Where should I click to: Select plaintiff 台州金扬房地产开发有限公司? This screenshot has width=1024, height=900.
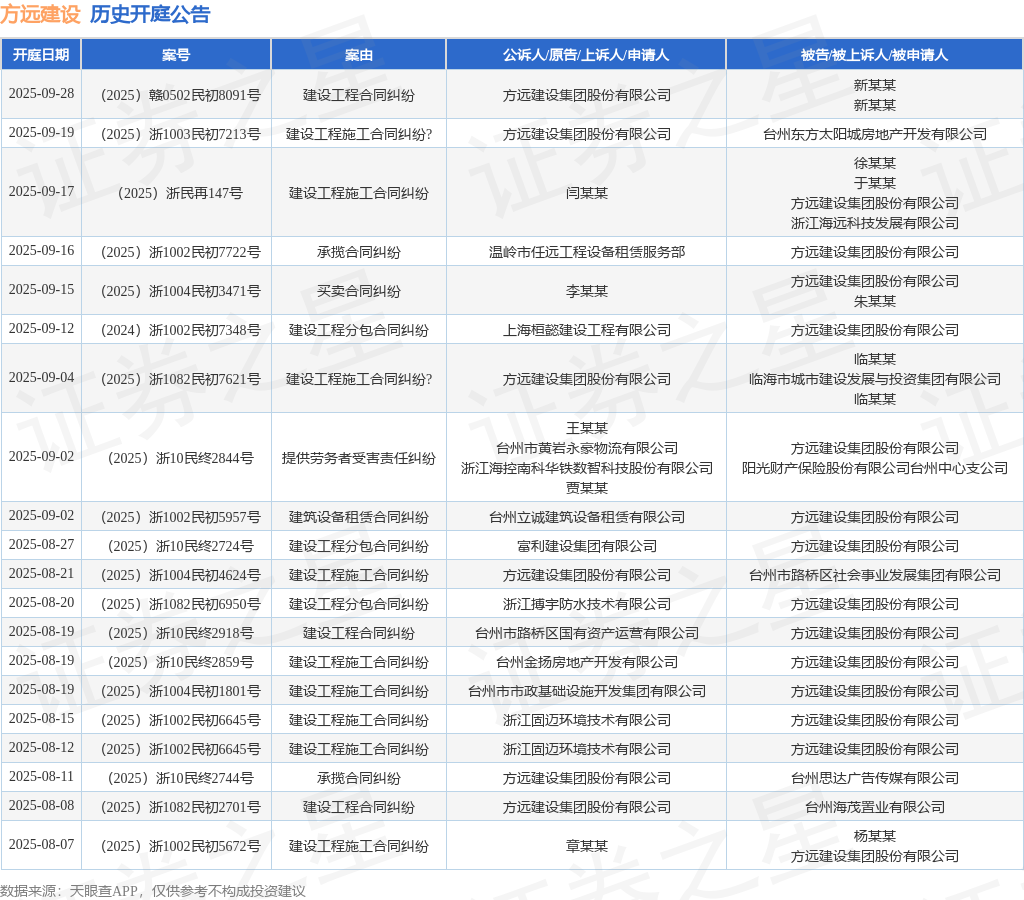586,662
